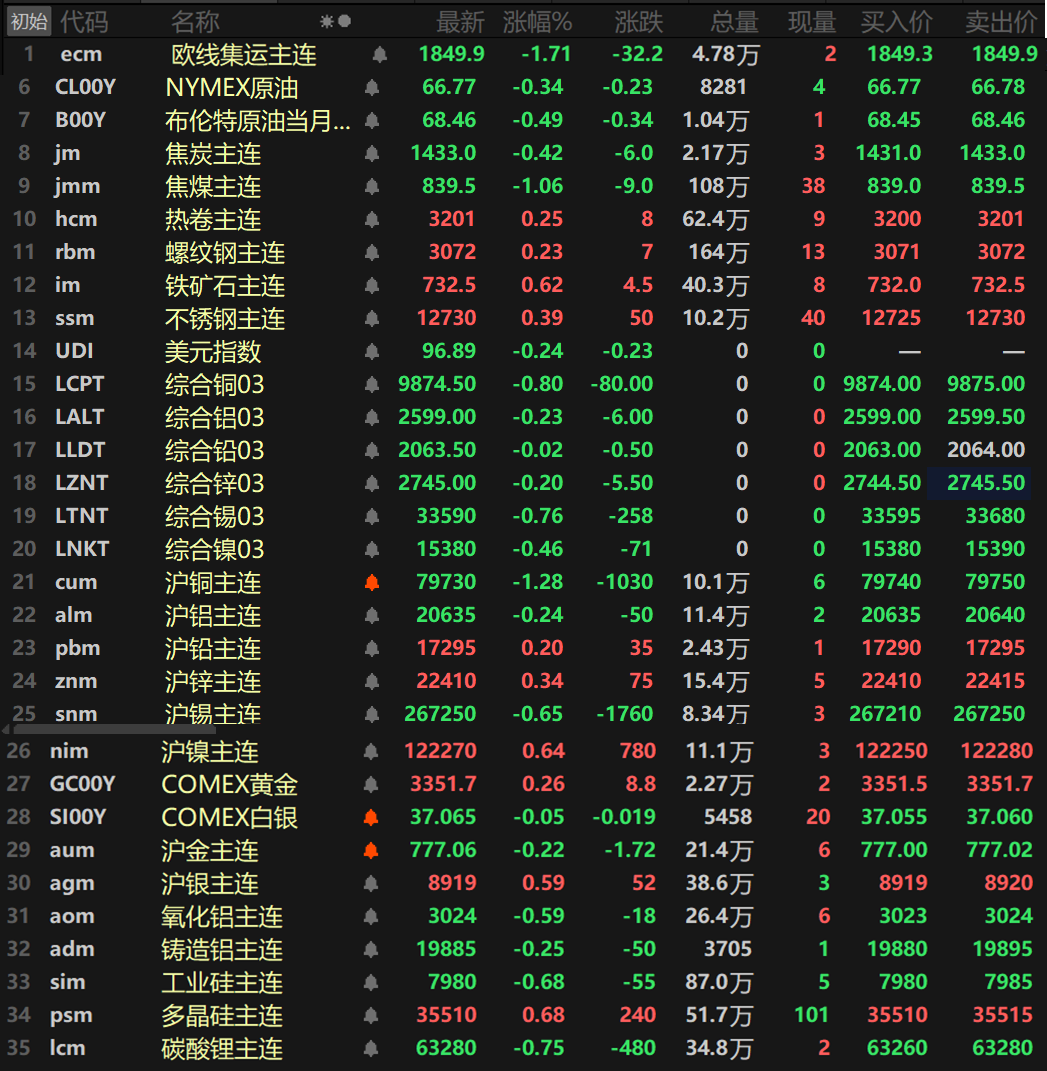Viewport: 1047px width, 1071px height.
Task: Select the 综合铅03 row name
Action: pyautogui.click(x=214, y=450)
